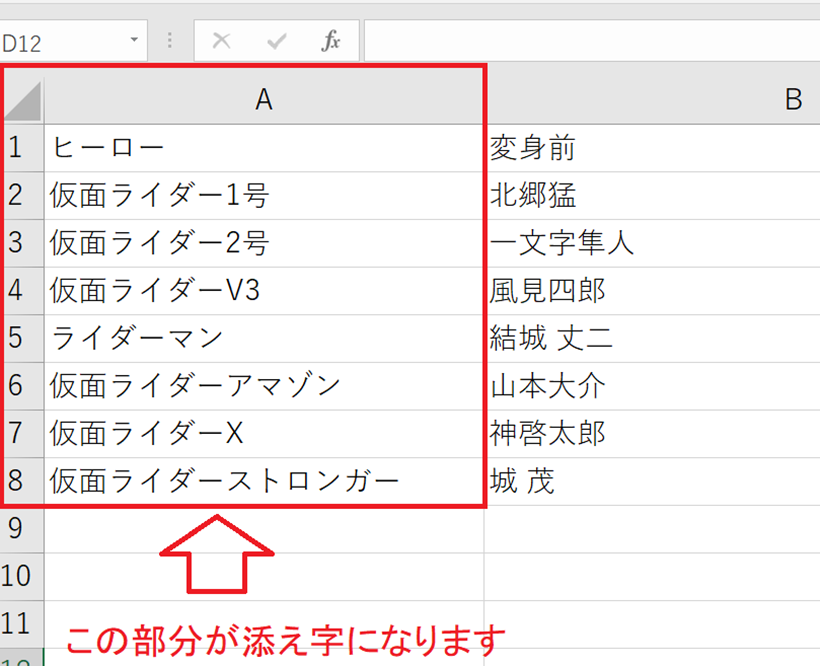
Task: Select row 1 header
Action: pos(16,148)
